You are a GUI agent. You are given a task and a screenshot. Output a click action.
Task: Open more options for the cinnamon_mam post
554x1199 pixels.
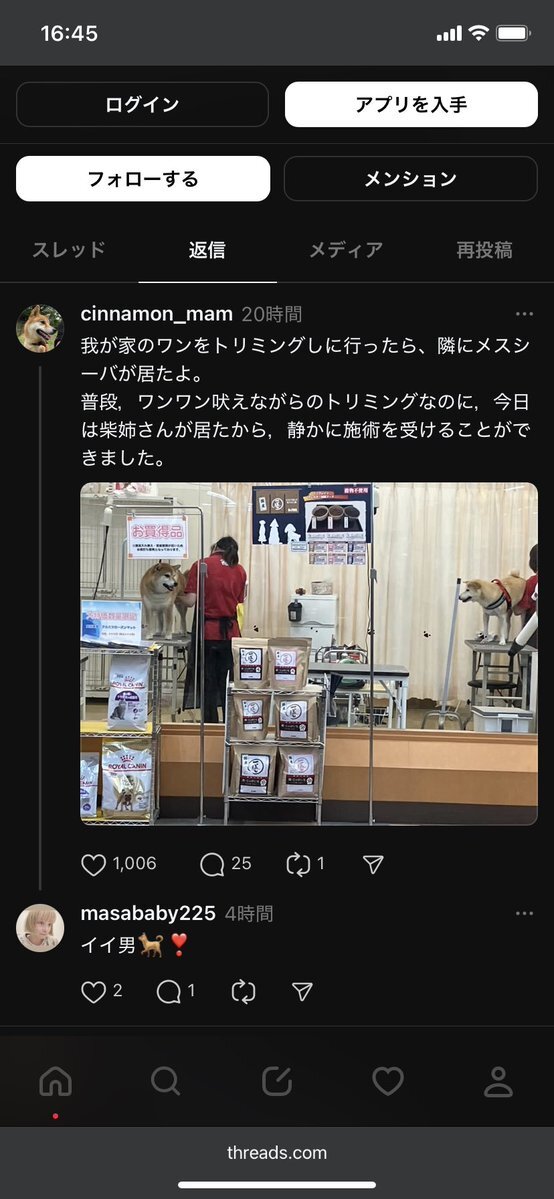click(x=524, y=314)
